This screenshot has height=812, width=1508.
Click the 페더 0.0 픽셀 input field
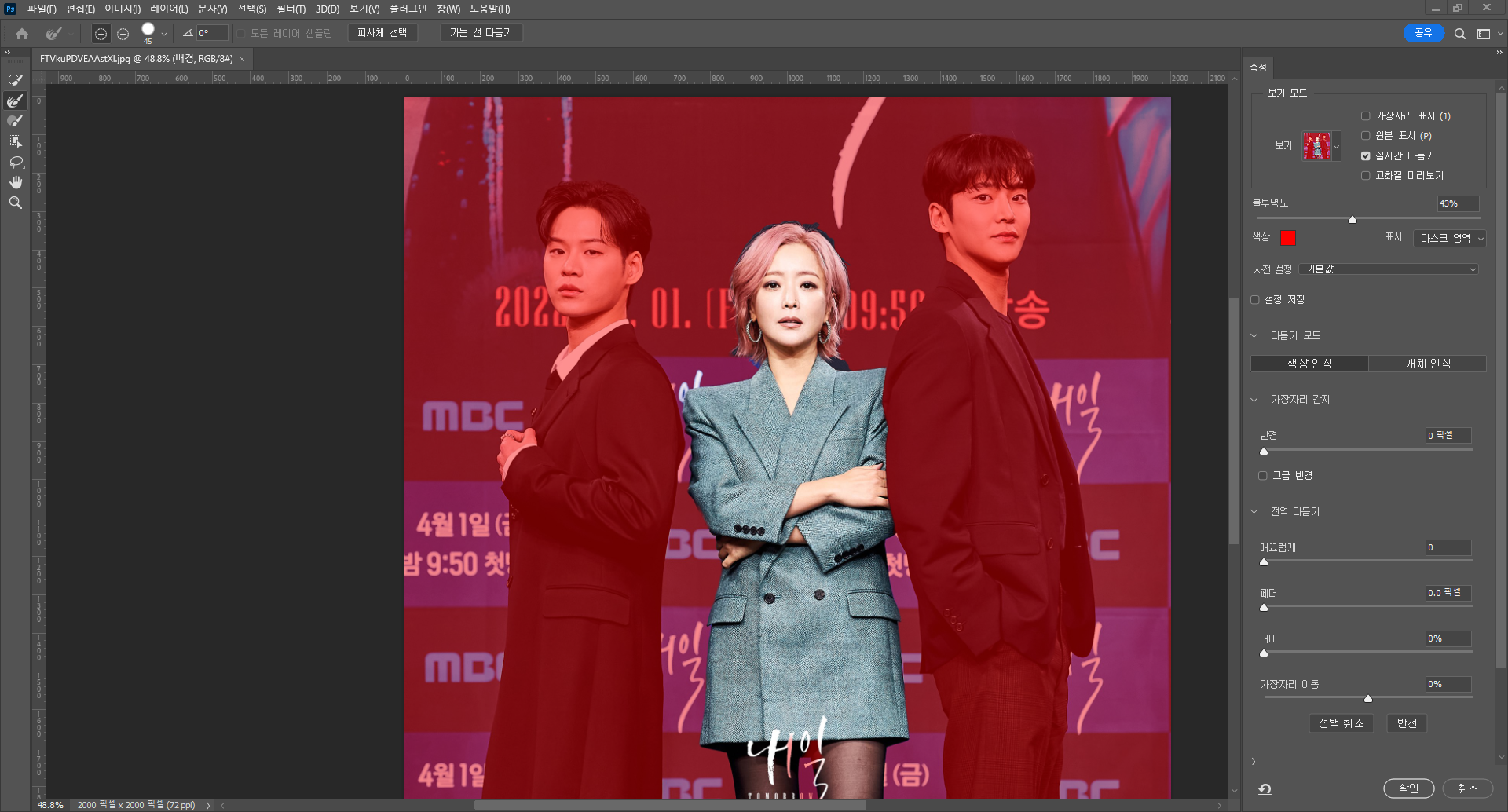point(1448,593)
